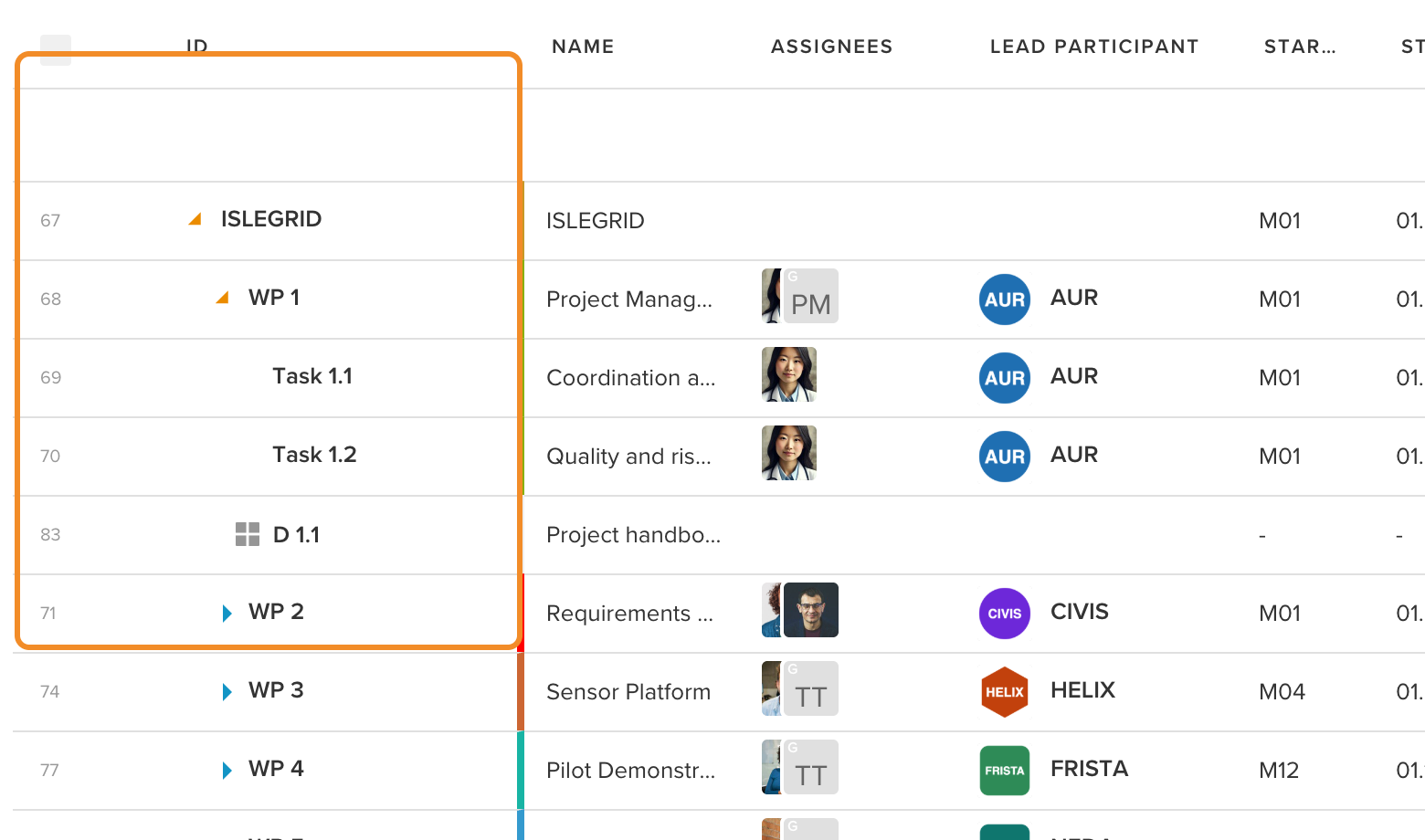Viewport: 1425px width, 840px height.
Task: Click the D 1.1 deliverable grid icon
Action: pos(248,534)
